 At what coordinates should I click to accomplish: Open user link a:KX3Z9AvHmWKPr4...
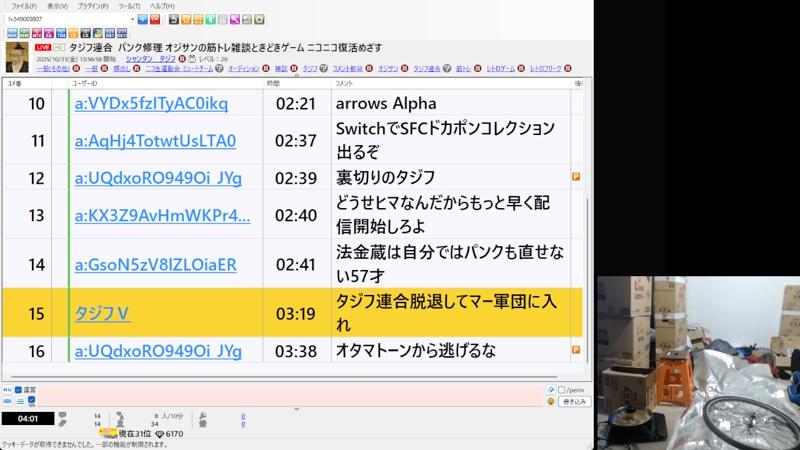[162, 216]
